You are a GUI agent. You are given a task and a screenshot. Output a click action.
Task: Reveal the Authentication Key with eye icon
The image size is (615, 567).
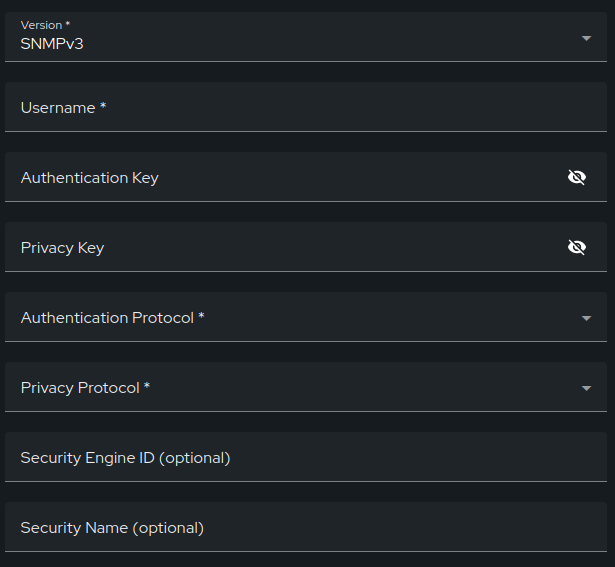[577, 177]
